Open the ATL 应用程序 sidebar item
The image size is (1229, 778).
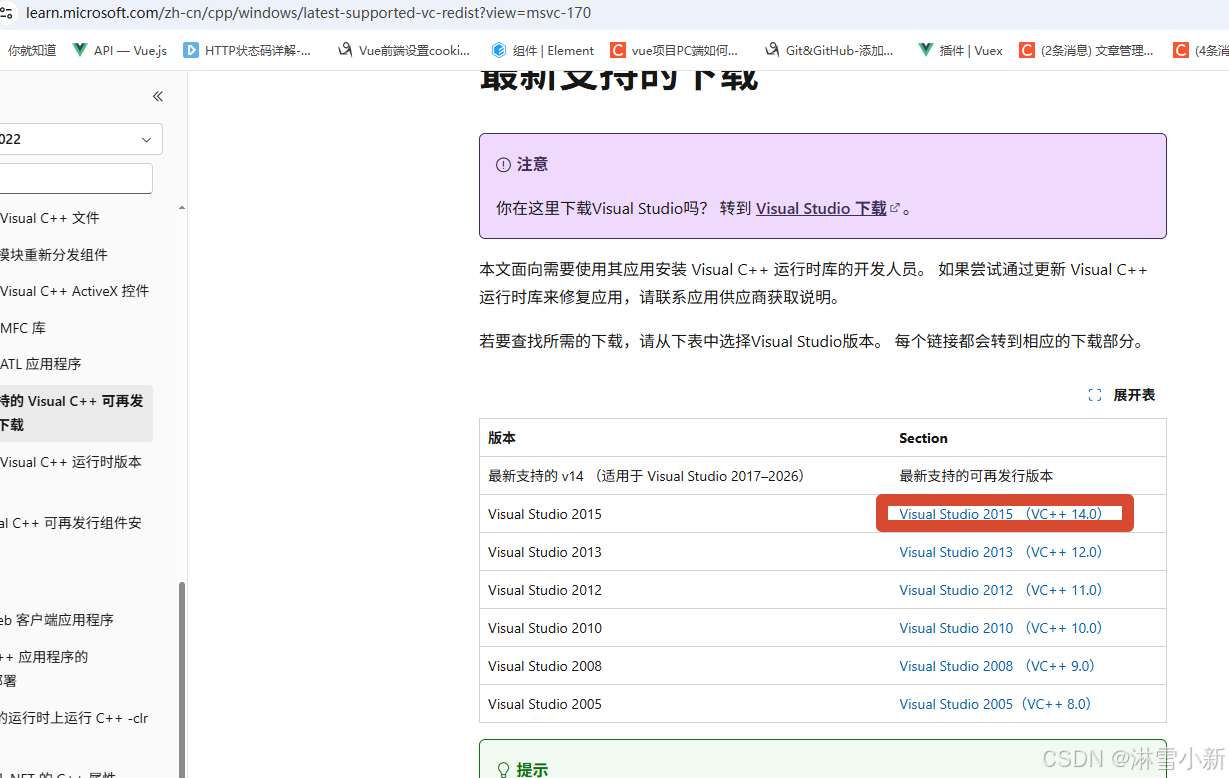point(41,364)
